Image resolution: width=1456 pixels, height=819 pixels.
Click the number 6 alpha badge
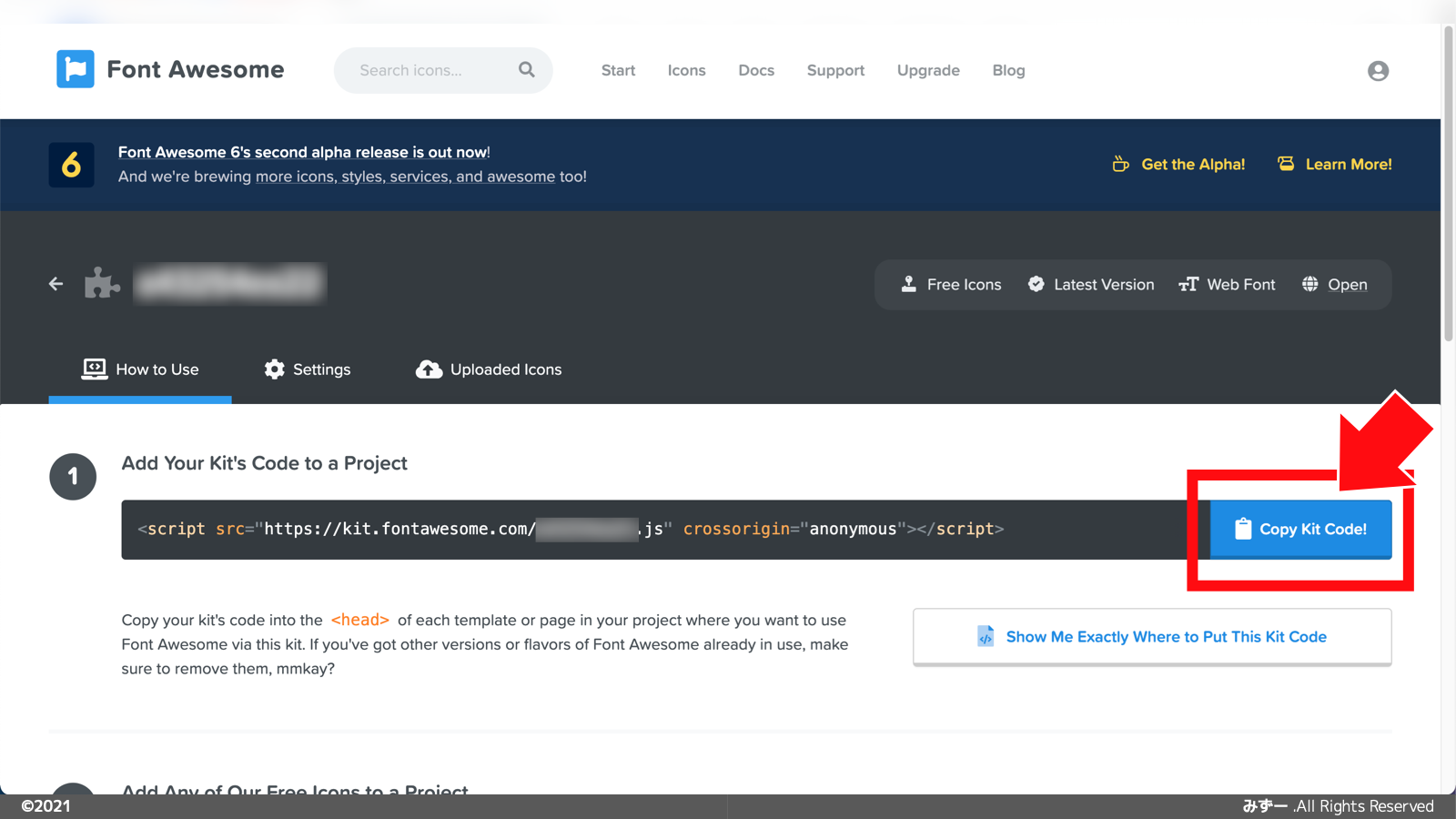(x=71, y=165)
